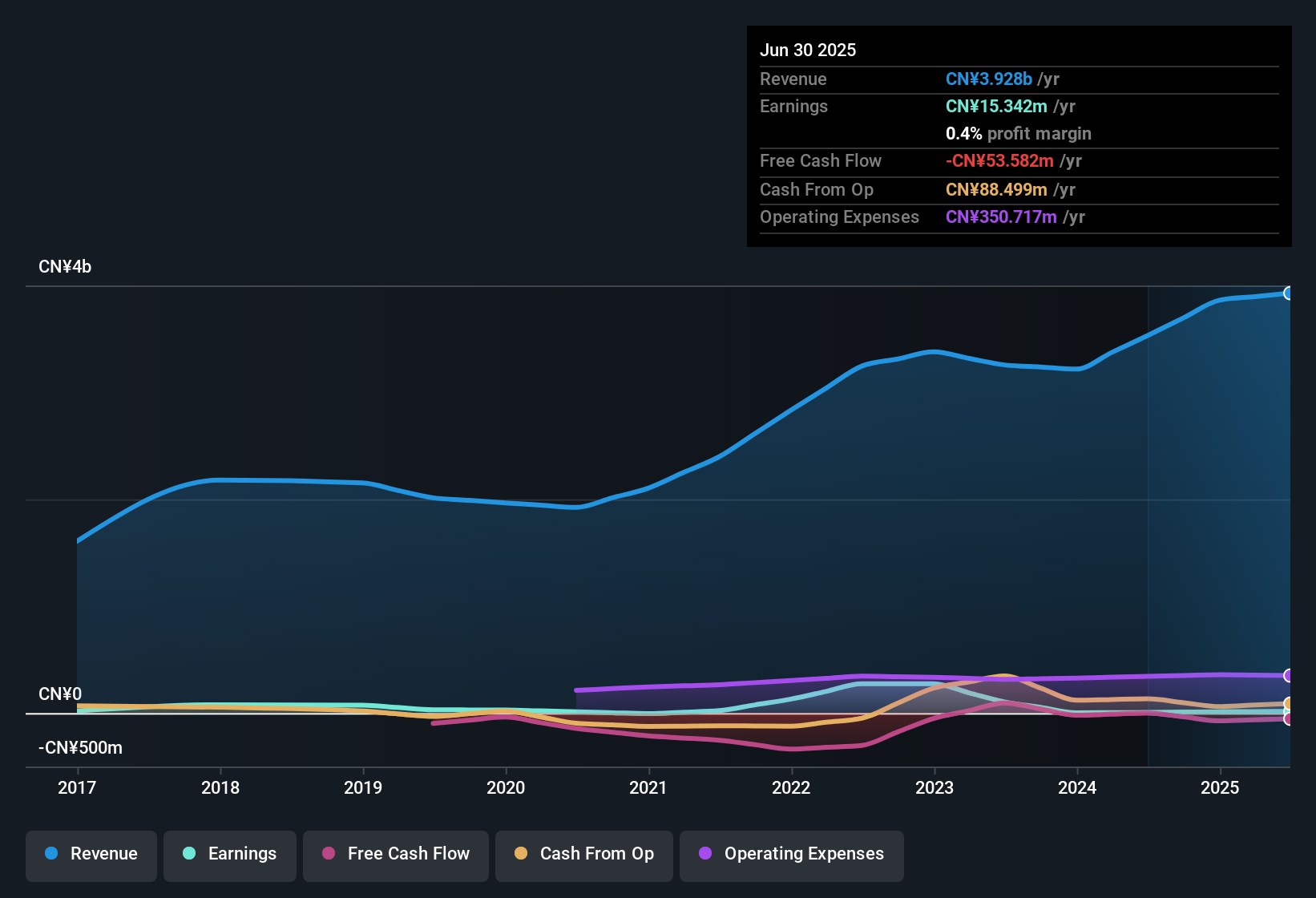
Task: Toggle the Earnings series visibility
Action: coord(229,854)
